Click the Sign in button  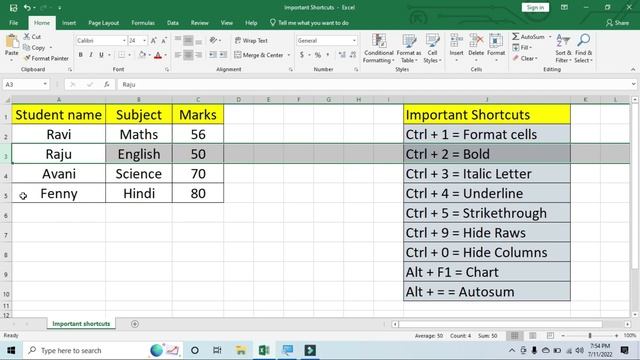click(x=535, y=7)
